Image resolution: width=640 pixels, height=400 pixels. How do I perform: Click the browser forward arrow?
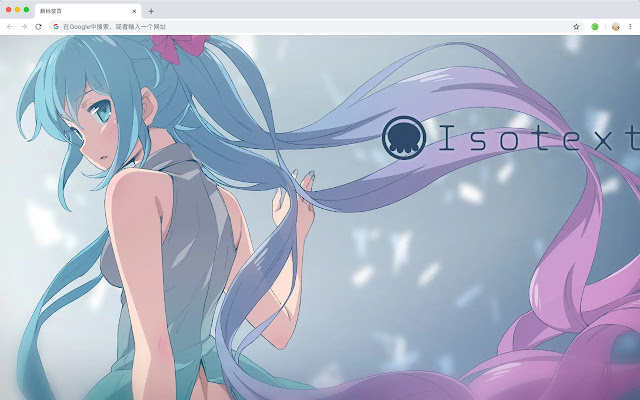24,27
